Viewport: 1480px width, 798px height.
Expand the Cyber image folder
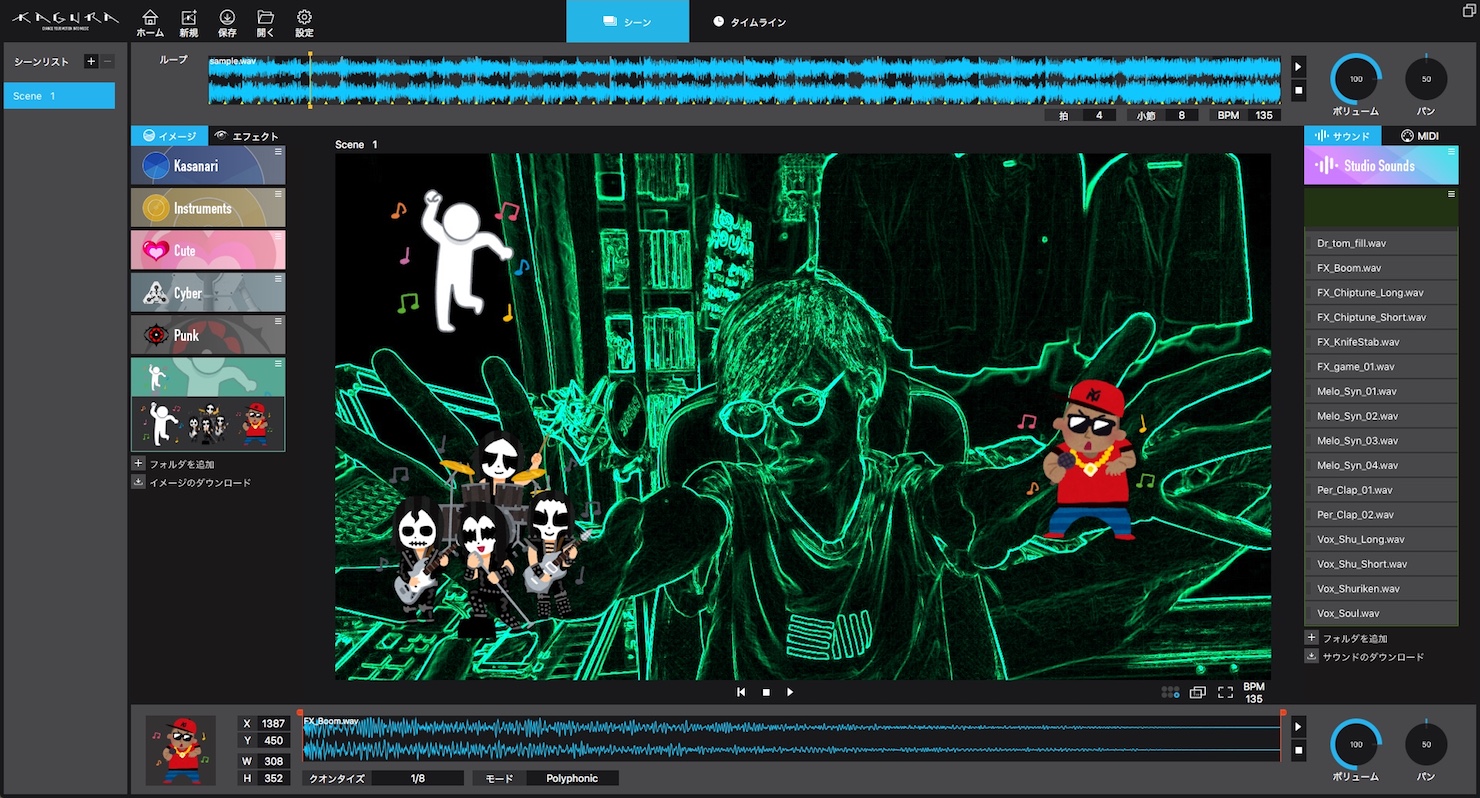coord(208,293)
